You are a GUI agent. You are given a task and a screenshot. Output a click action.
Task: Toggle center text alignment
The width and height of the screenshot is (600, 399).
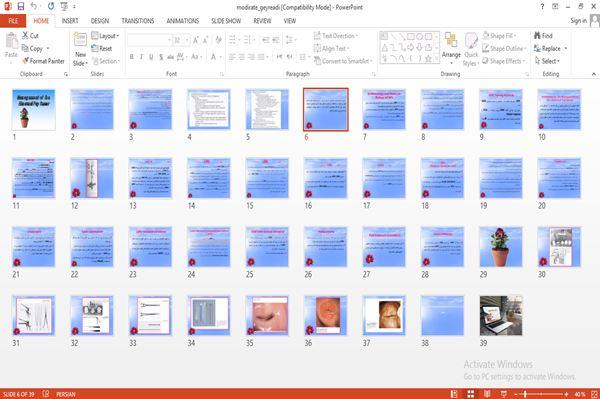[x=242, y=57]
